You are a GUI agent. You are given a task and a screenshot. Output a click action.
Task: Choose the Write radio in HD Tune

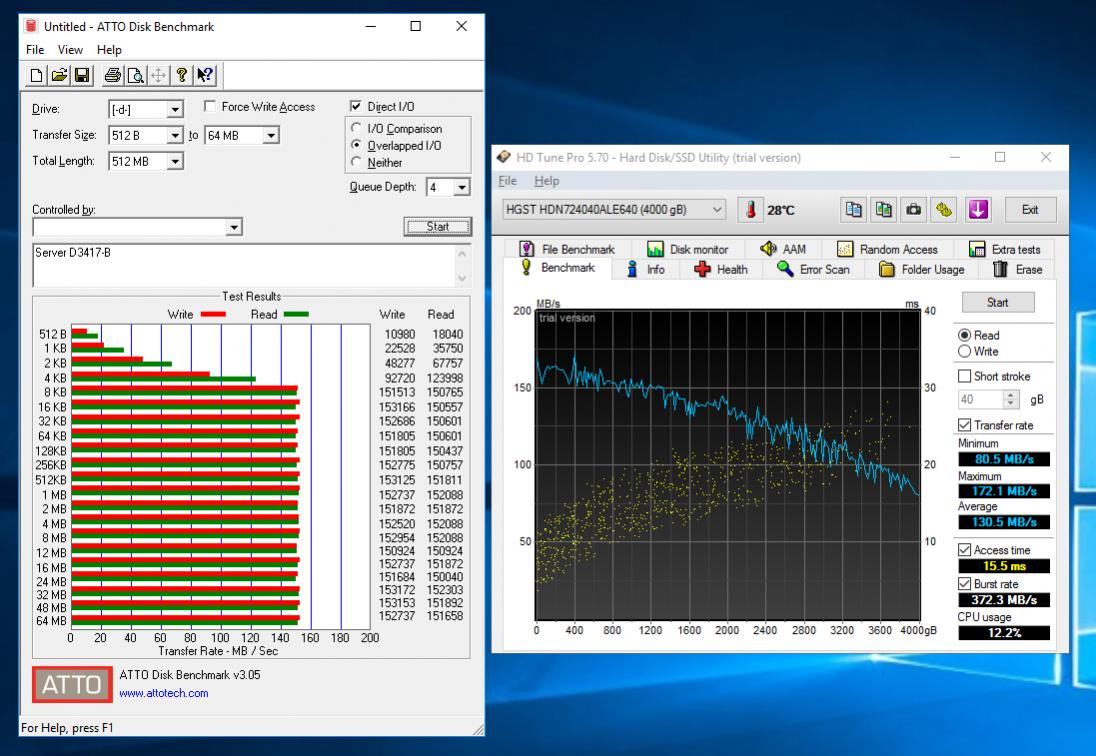(x=965, y=351)
